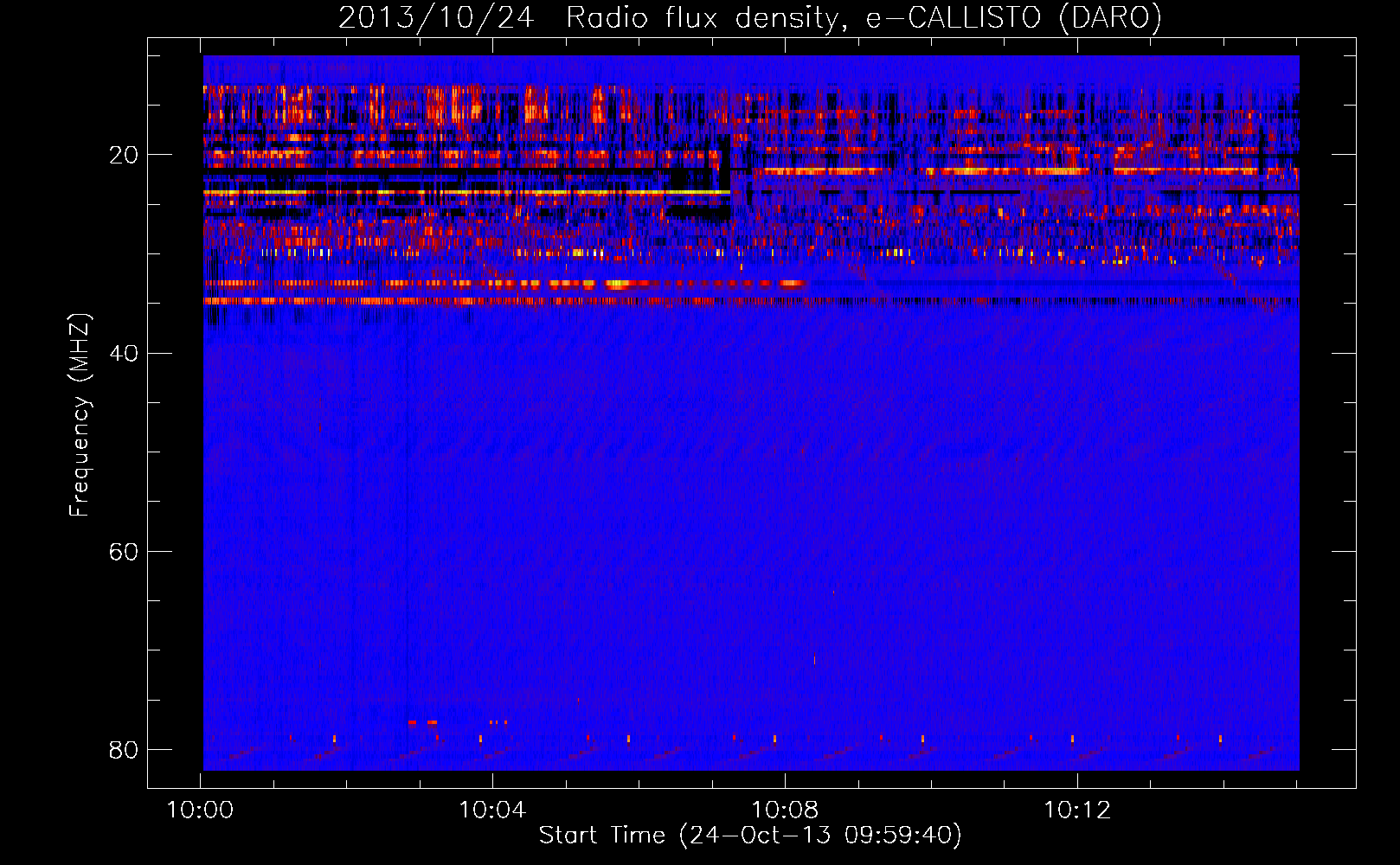Click the '10:08' time tick label
1400x865 pixels.
[x=785, y=811]
